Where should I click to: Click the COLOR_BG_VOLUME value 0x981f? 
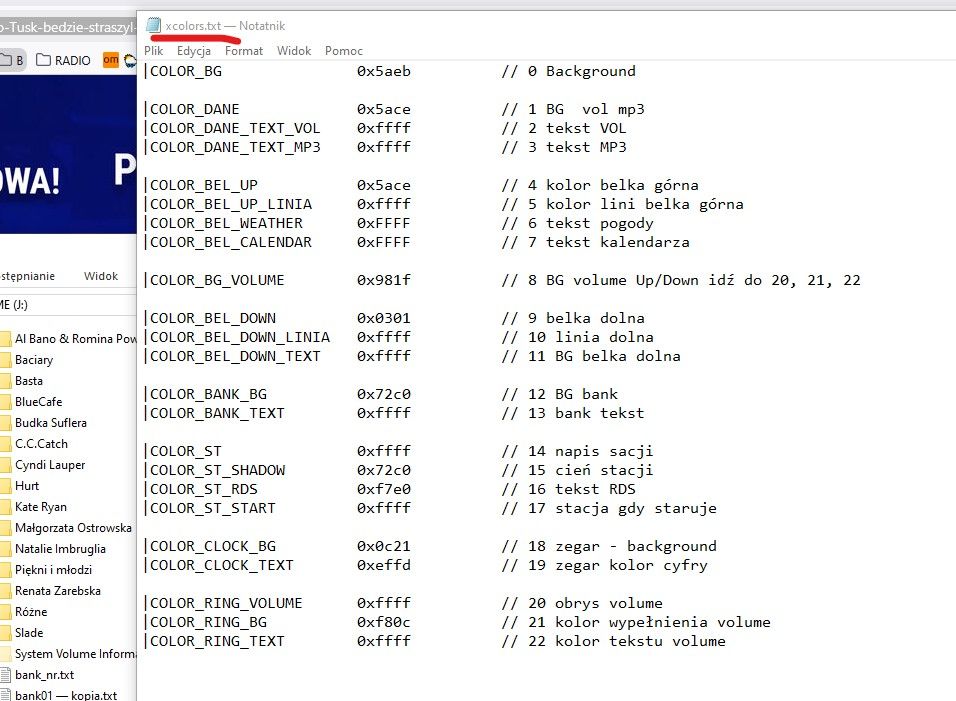point(383,280)
